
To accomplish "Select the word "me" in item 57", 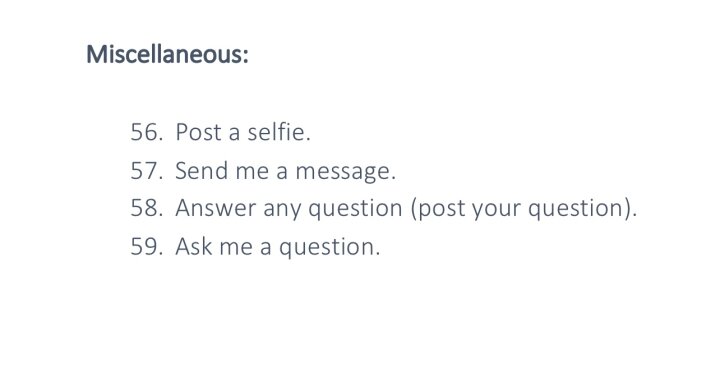I will pos(252,173).
